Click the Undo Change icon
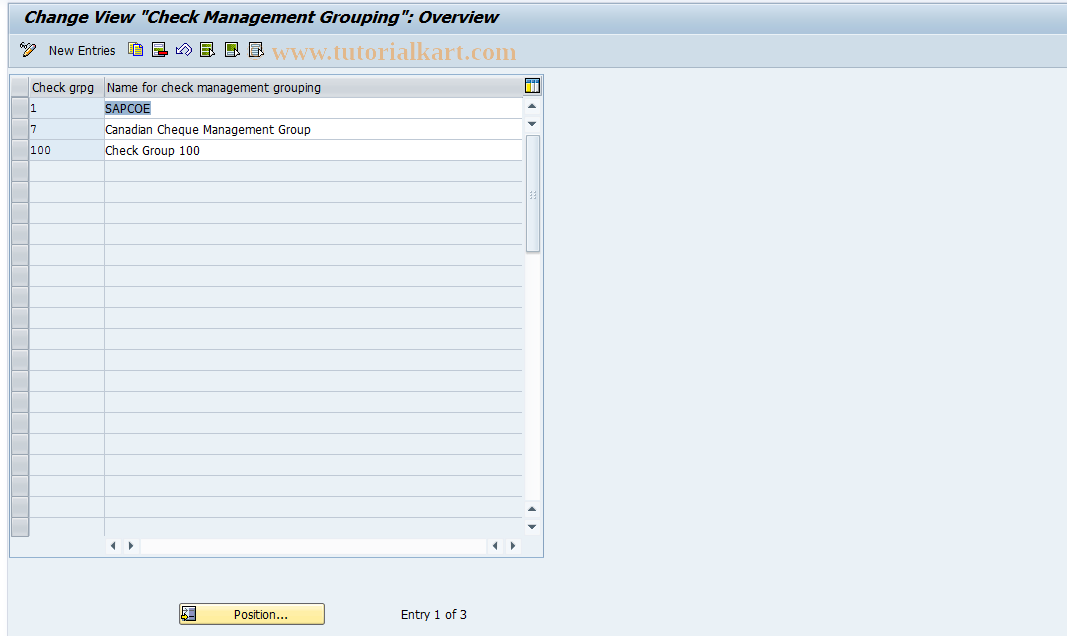This screenshot has width=1067, height=636. (x=184, y=50)
